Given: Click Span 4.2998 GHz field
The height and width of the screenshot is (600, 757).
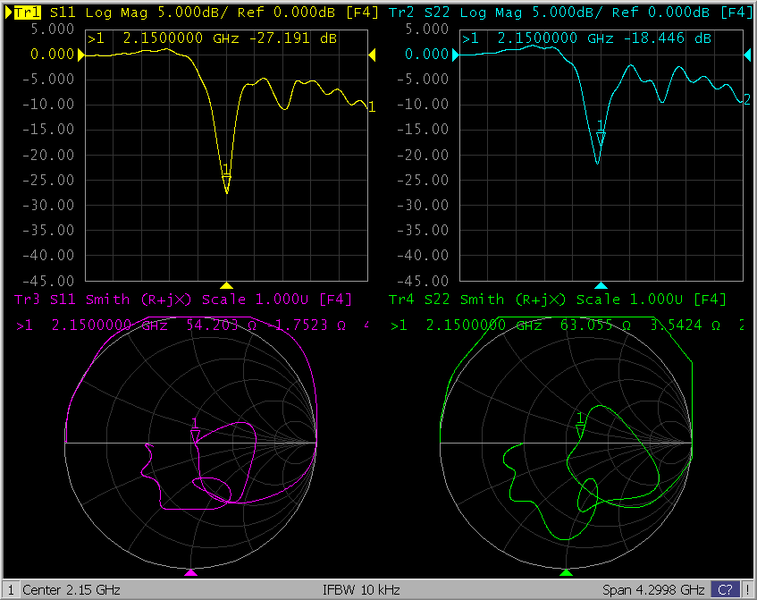Looking at the screenshot, I should coord(653,590).
